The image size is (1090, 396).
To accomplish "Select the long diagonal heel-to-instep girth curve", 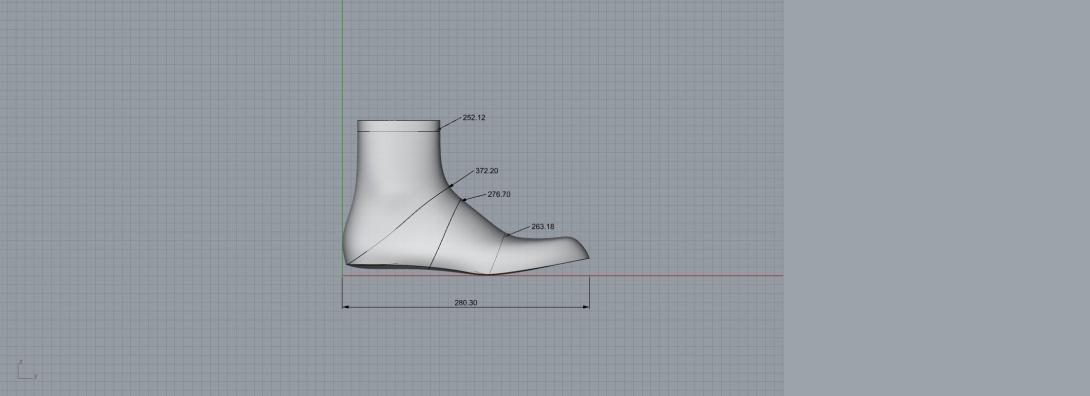I will (400, 226).
